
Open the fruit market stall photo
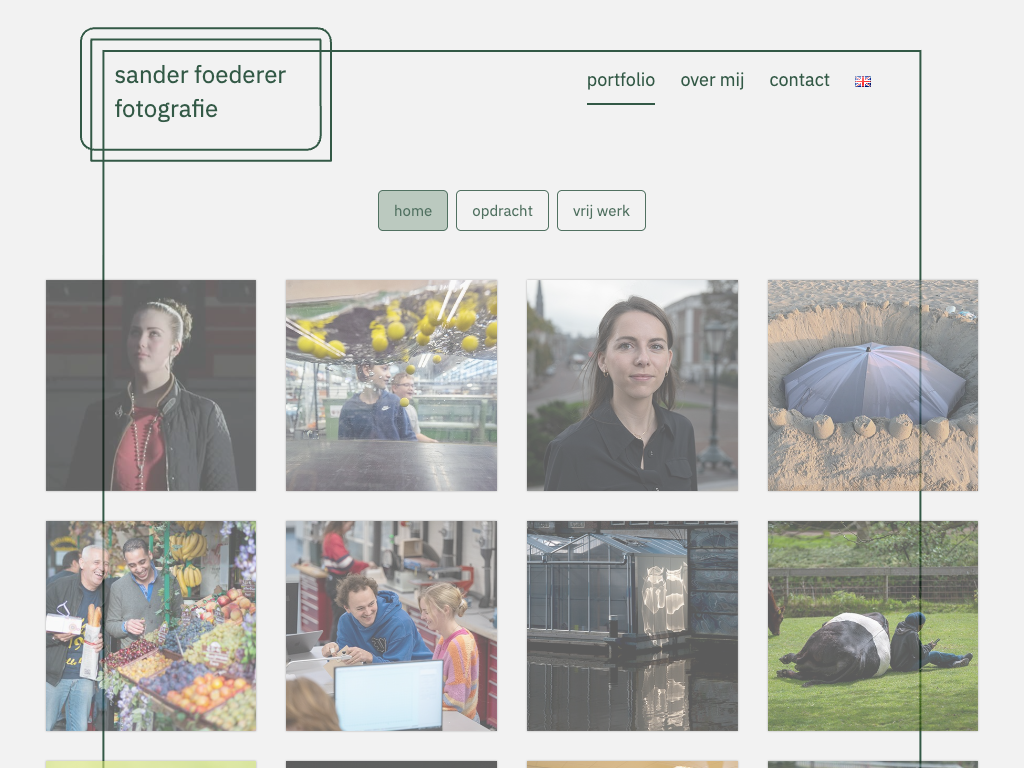(x=151, y=626)
